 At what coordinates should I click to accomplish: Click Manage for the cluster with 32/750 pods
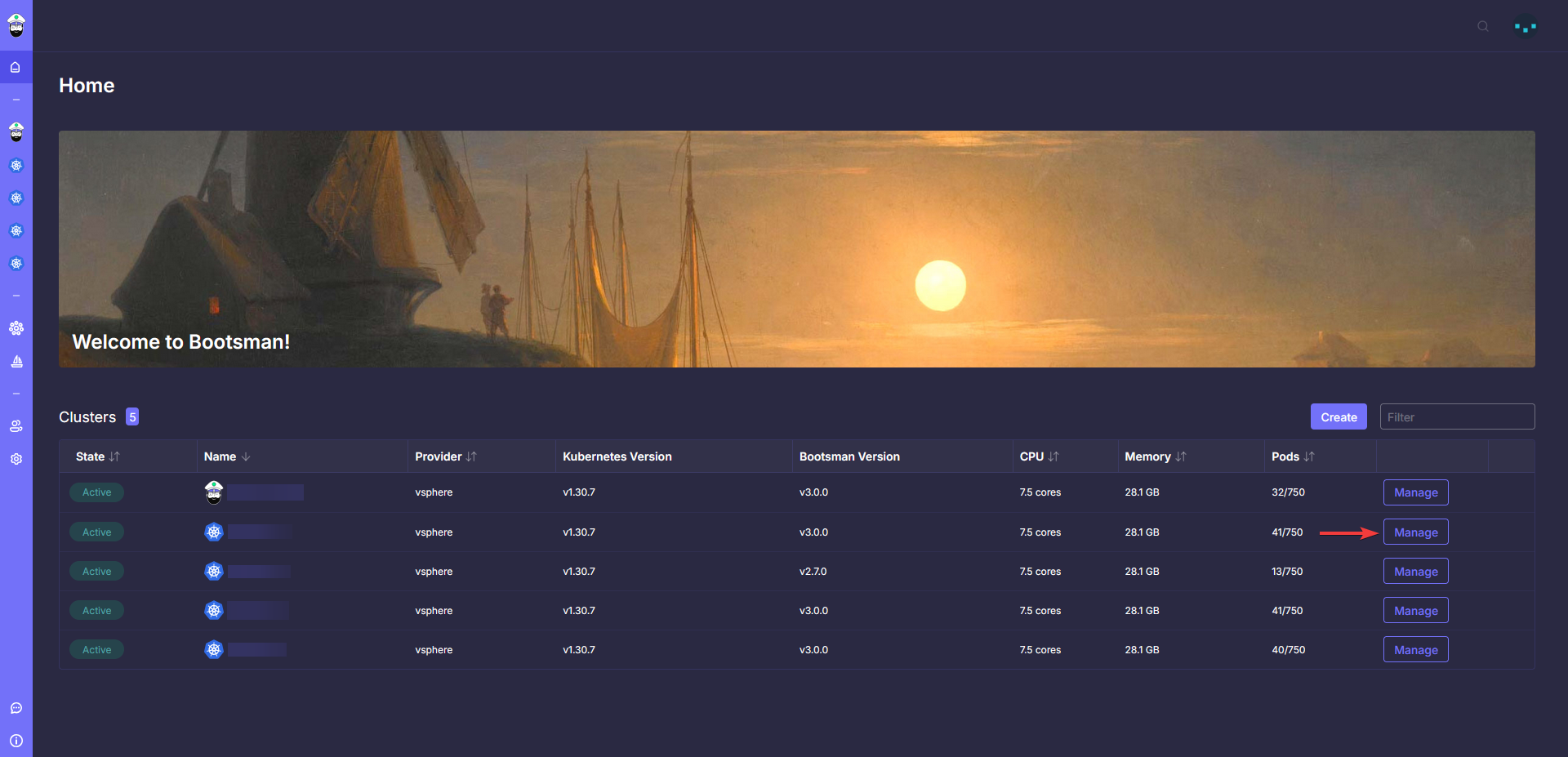1415,492
